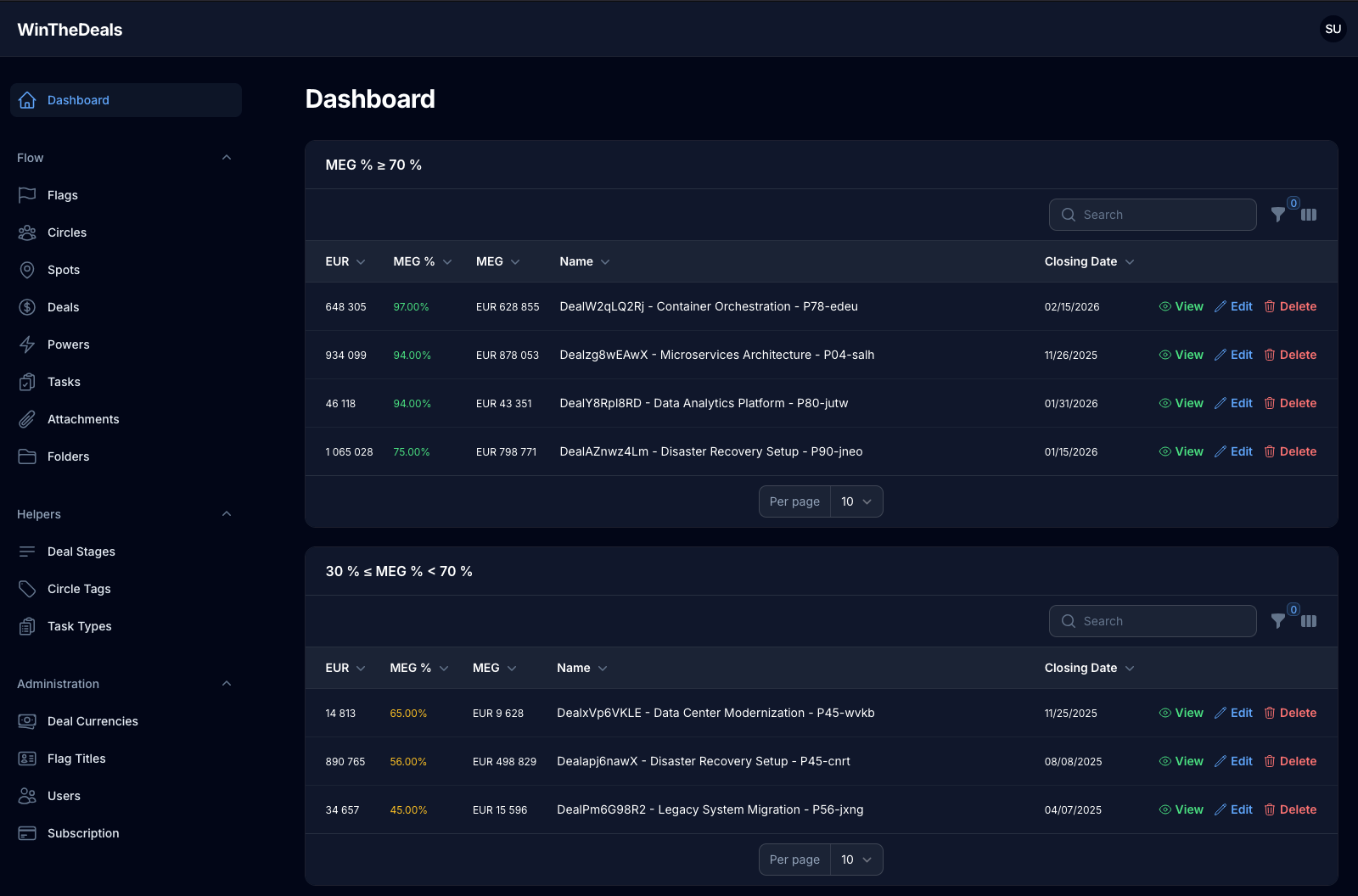Open Attachments using the paperclip icon
Screen dimensions: 1358x896
click(x=27, y=419)
